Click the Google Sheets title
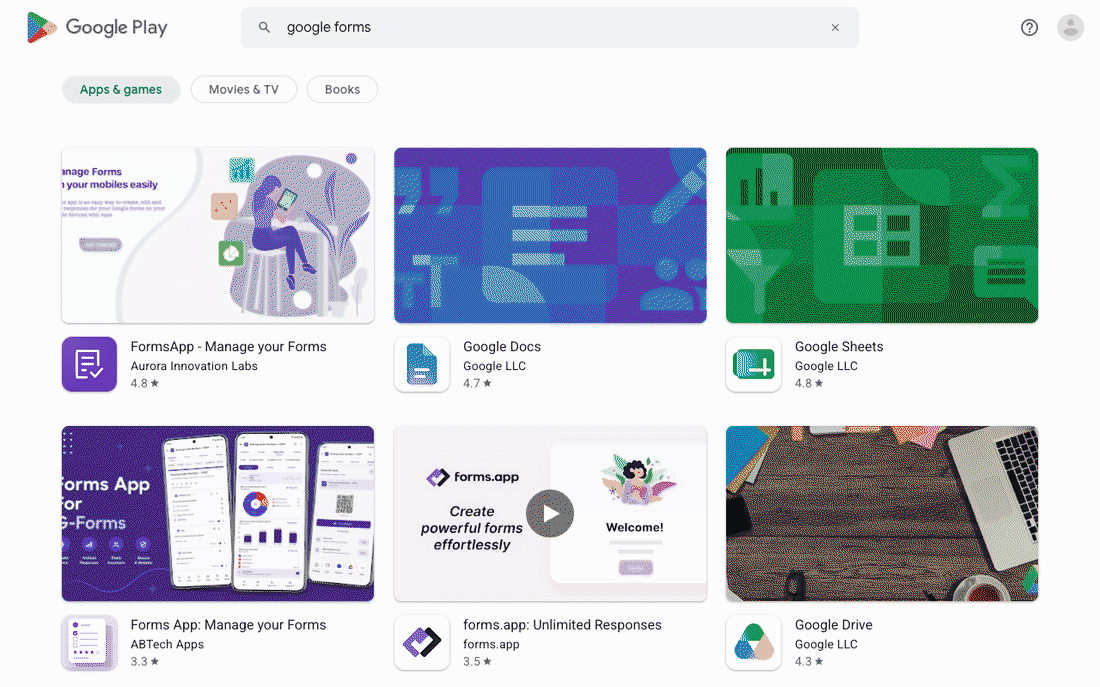The height and width of the screenshot is (687, 1100). 839,347
